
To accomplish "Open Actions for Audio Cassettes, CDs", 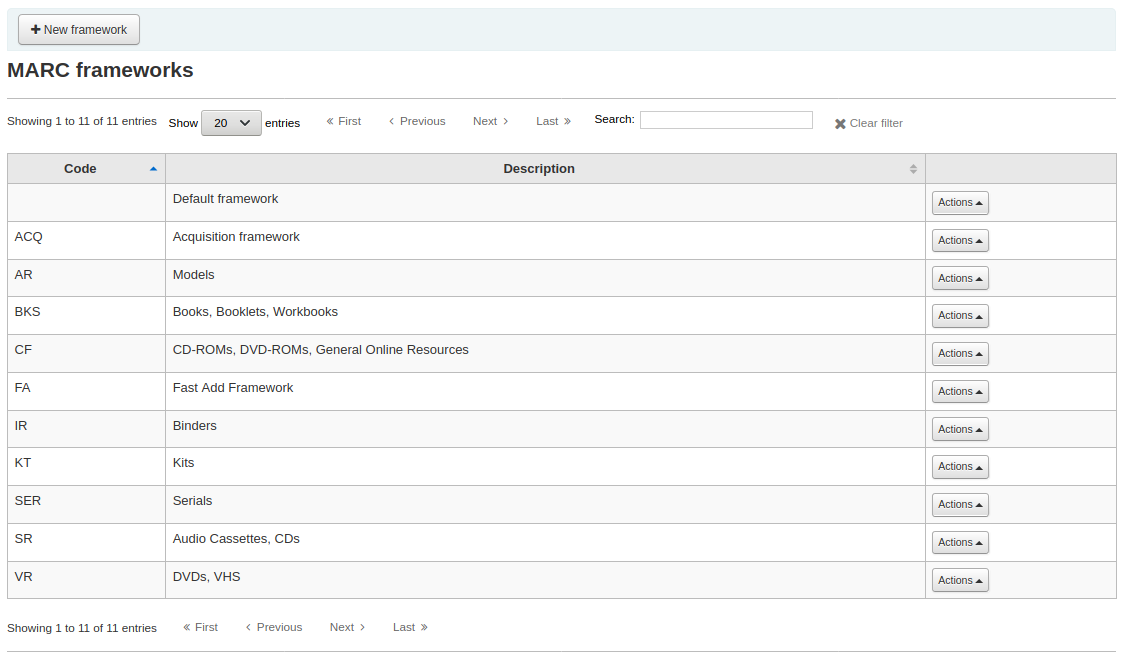I will click(960, 543).
